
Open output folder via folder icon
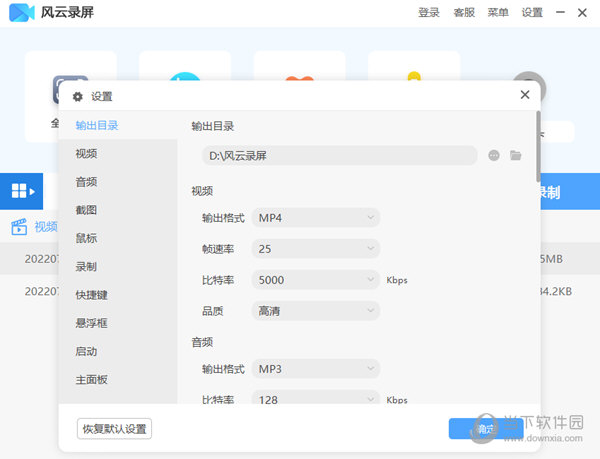point(515,155)
